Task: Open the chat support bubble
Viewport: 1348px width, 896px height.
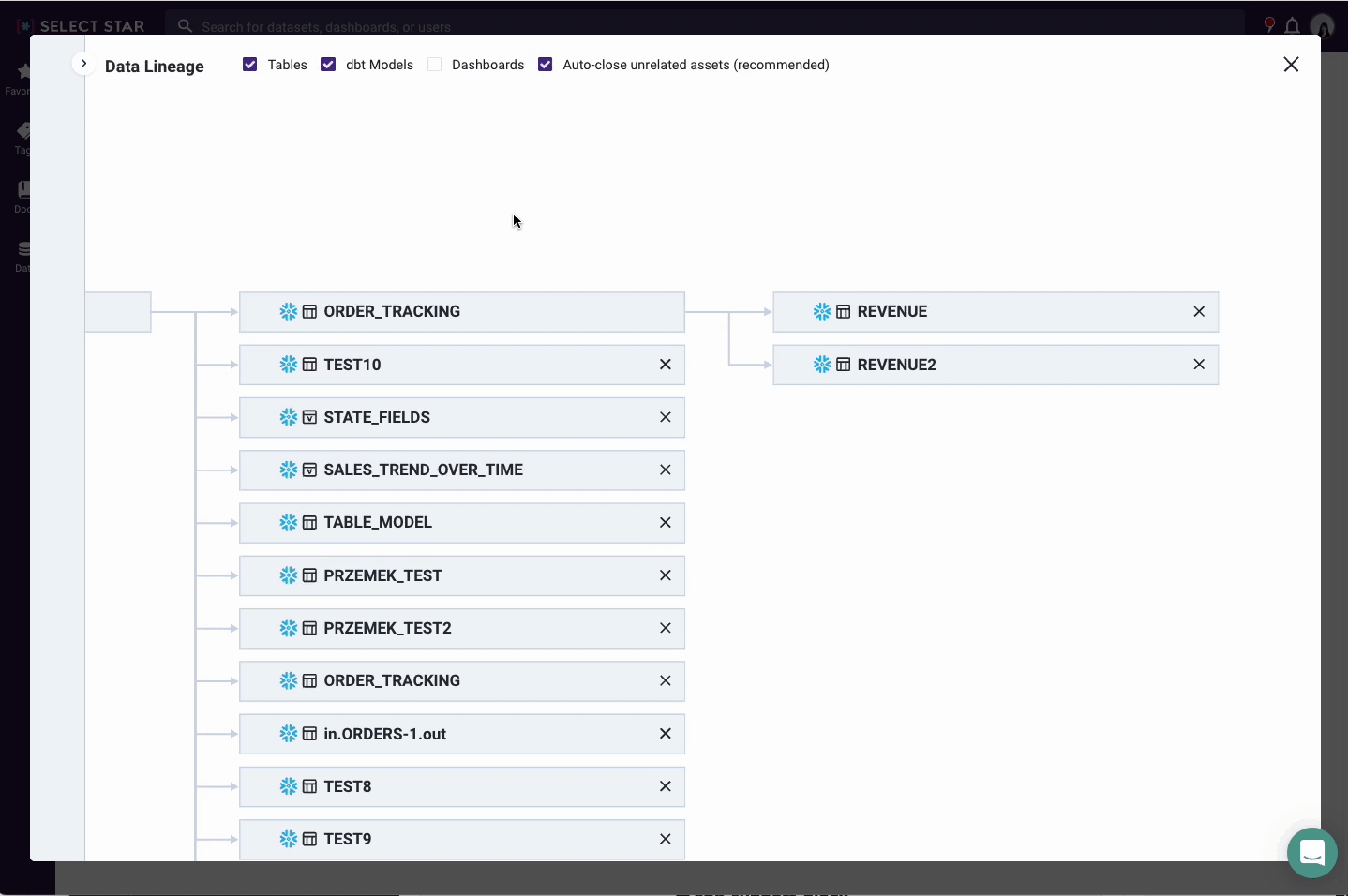Action: click(x=1311, y=853)
